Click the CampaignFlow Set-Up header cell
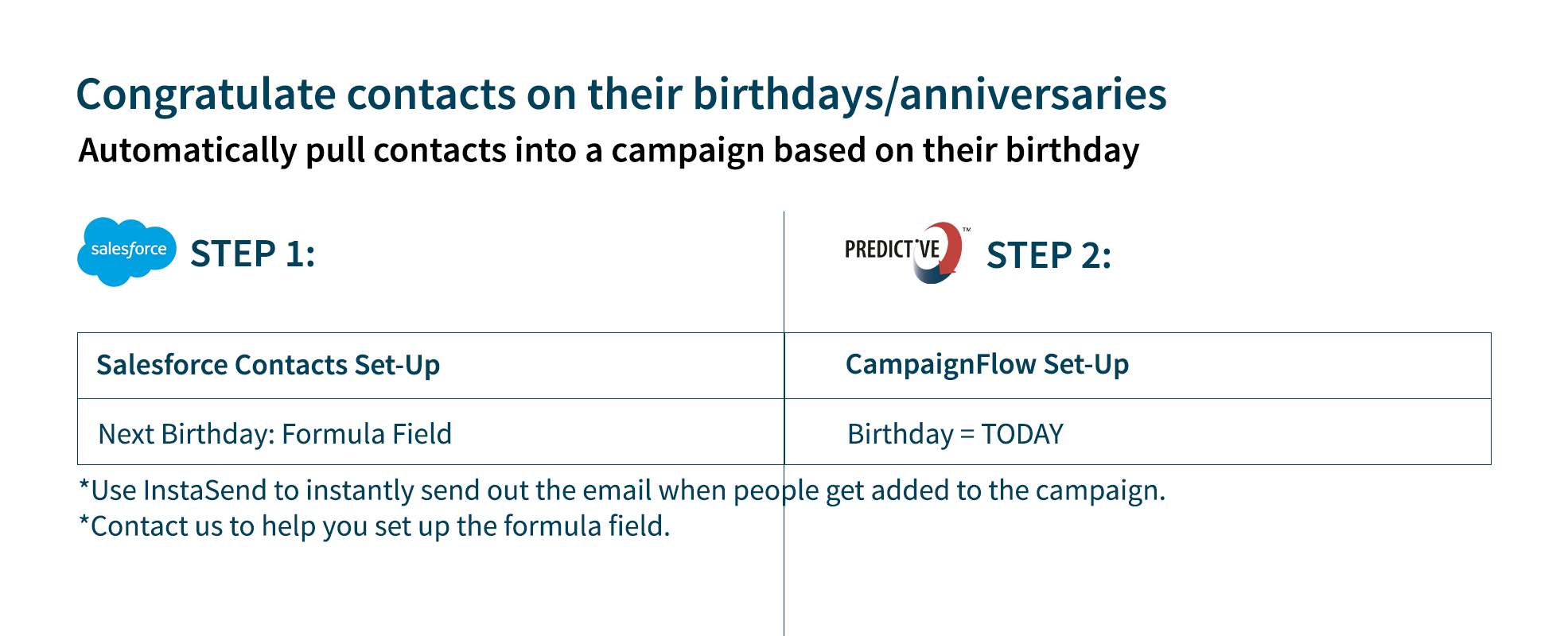This screenshot has height=636, width=1568. pos(1138,366)
